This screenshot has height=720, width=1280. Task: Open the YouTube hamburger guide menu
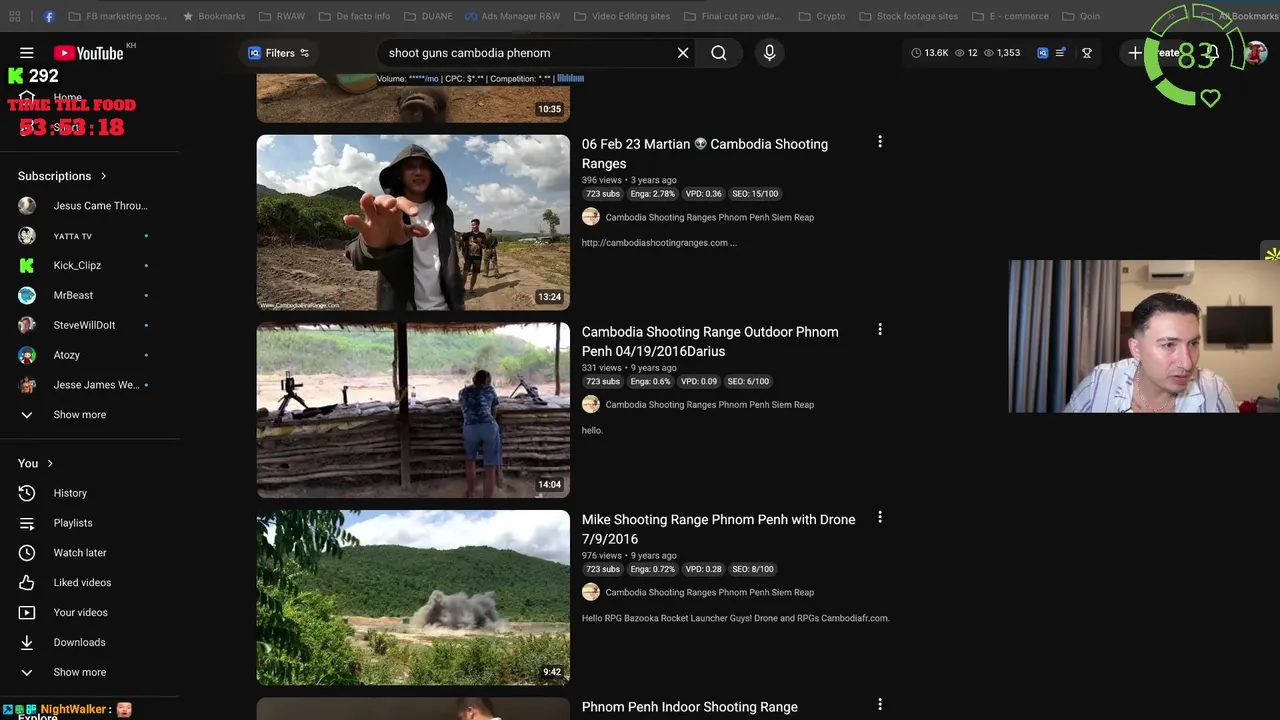(27, 53)
